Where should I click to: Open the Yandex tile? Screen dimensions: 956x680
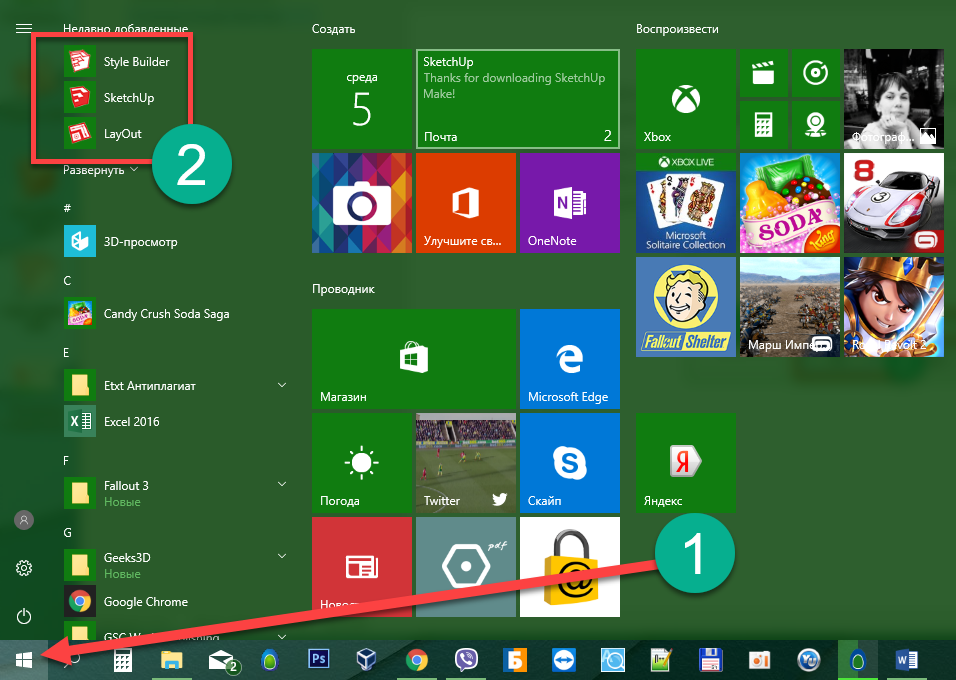[685, 463]
